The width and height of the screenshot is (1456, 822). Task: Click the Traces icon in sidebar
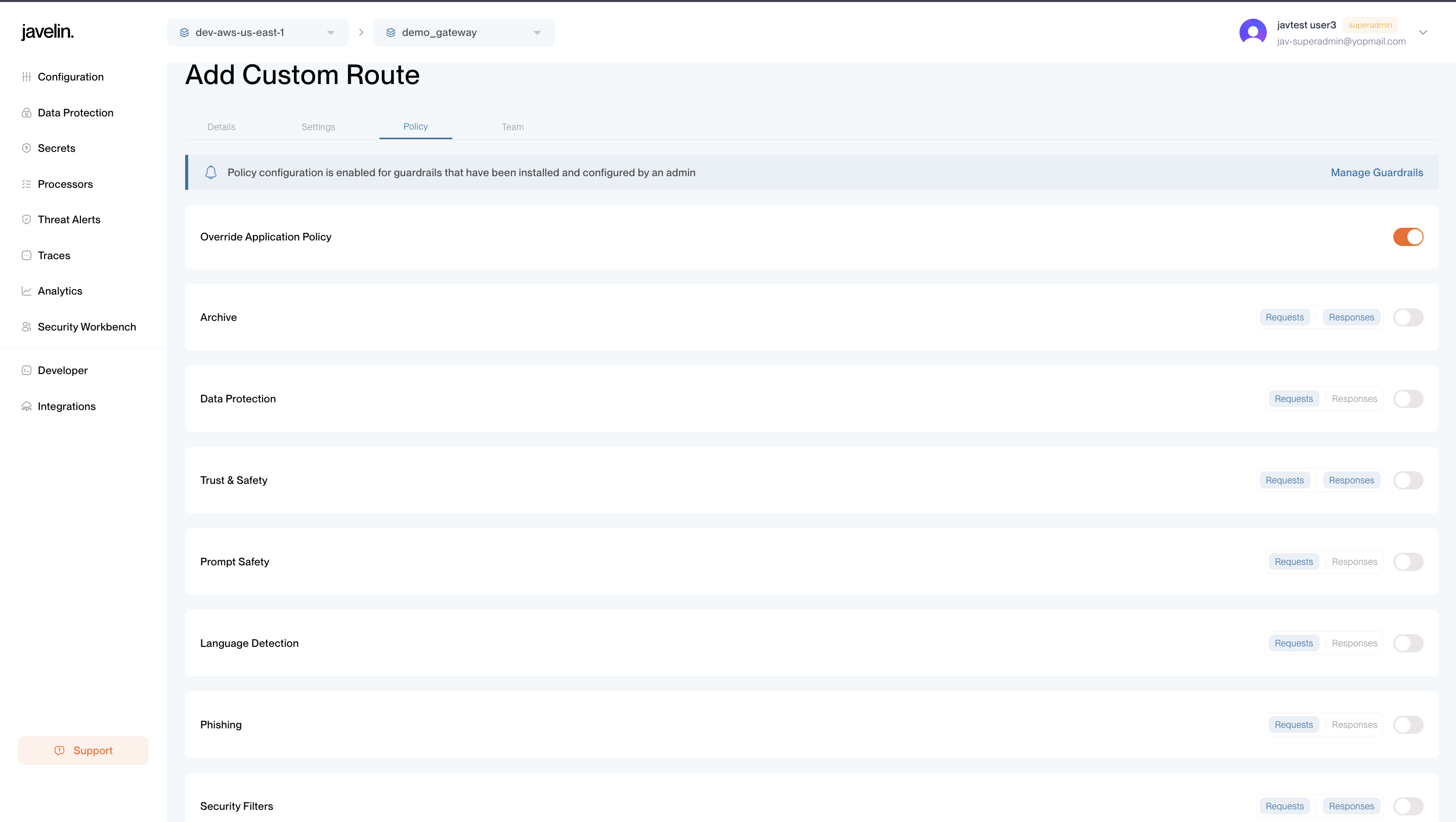click(27, 256)
